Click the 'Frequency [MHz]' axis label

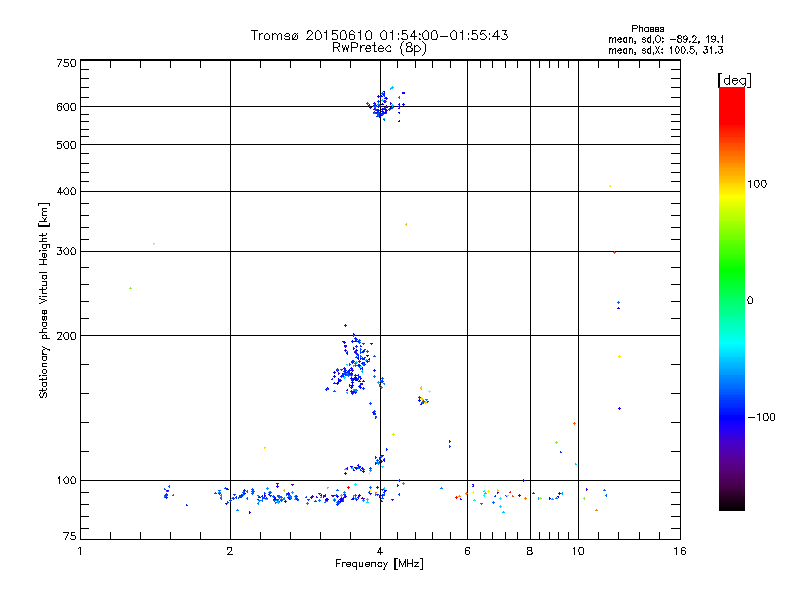click(x=379, y=564)
